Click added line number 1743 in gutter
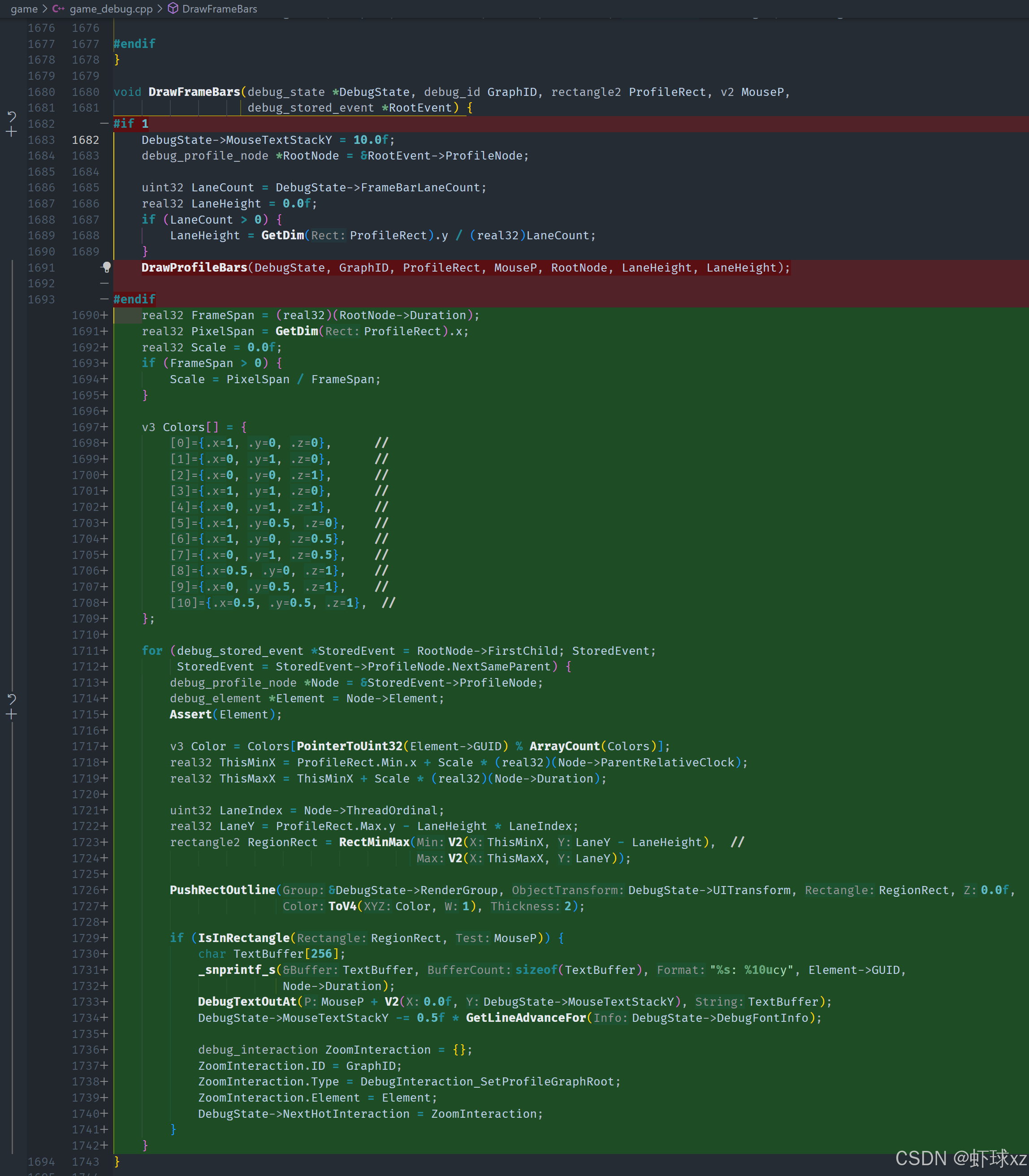Screen dimensions: 1029x1176 pyautogui.click(x=85, y=1161)
